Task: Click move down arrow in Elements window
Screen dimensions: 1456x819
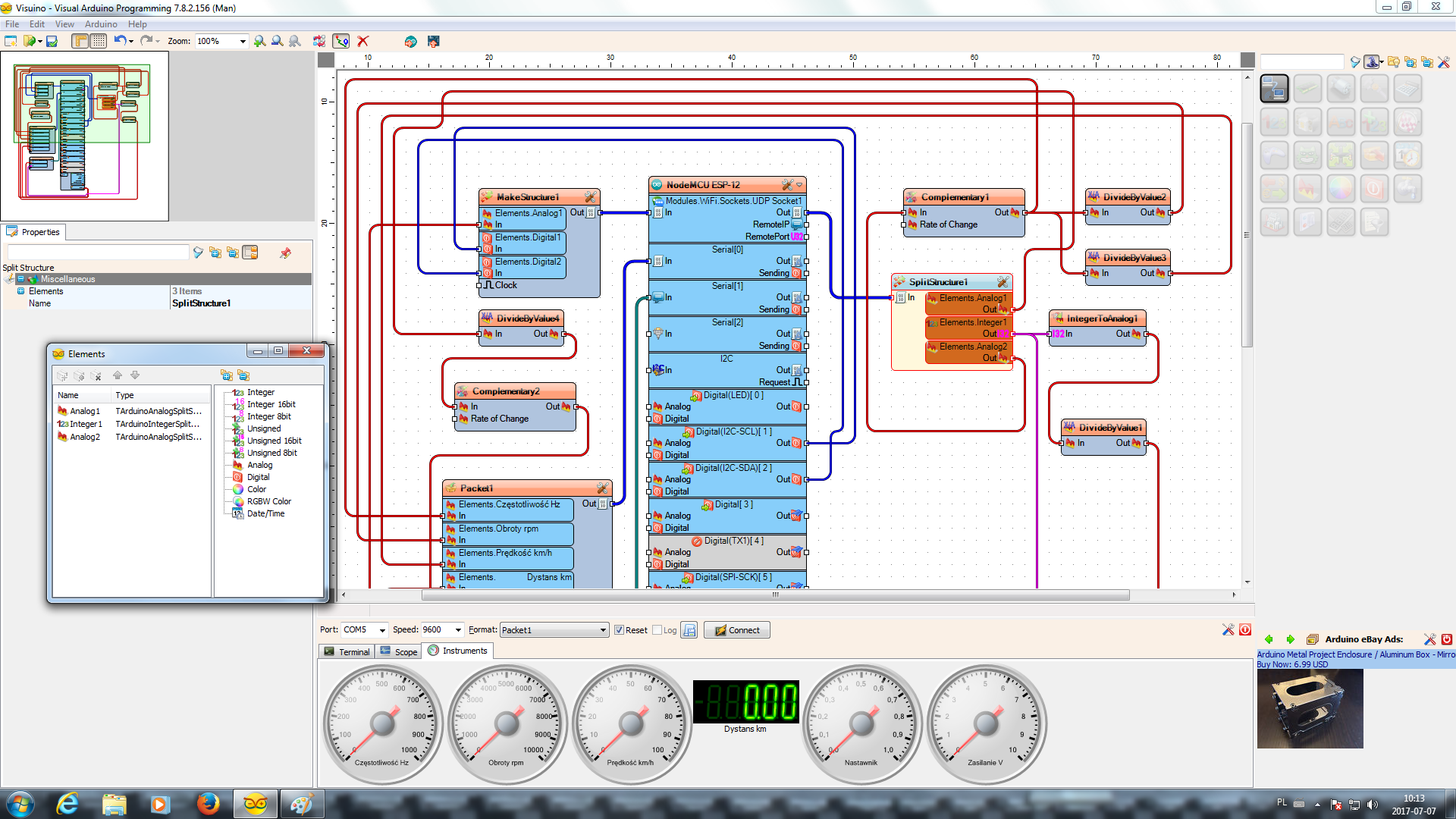Action: coord(135,375)
